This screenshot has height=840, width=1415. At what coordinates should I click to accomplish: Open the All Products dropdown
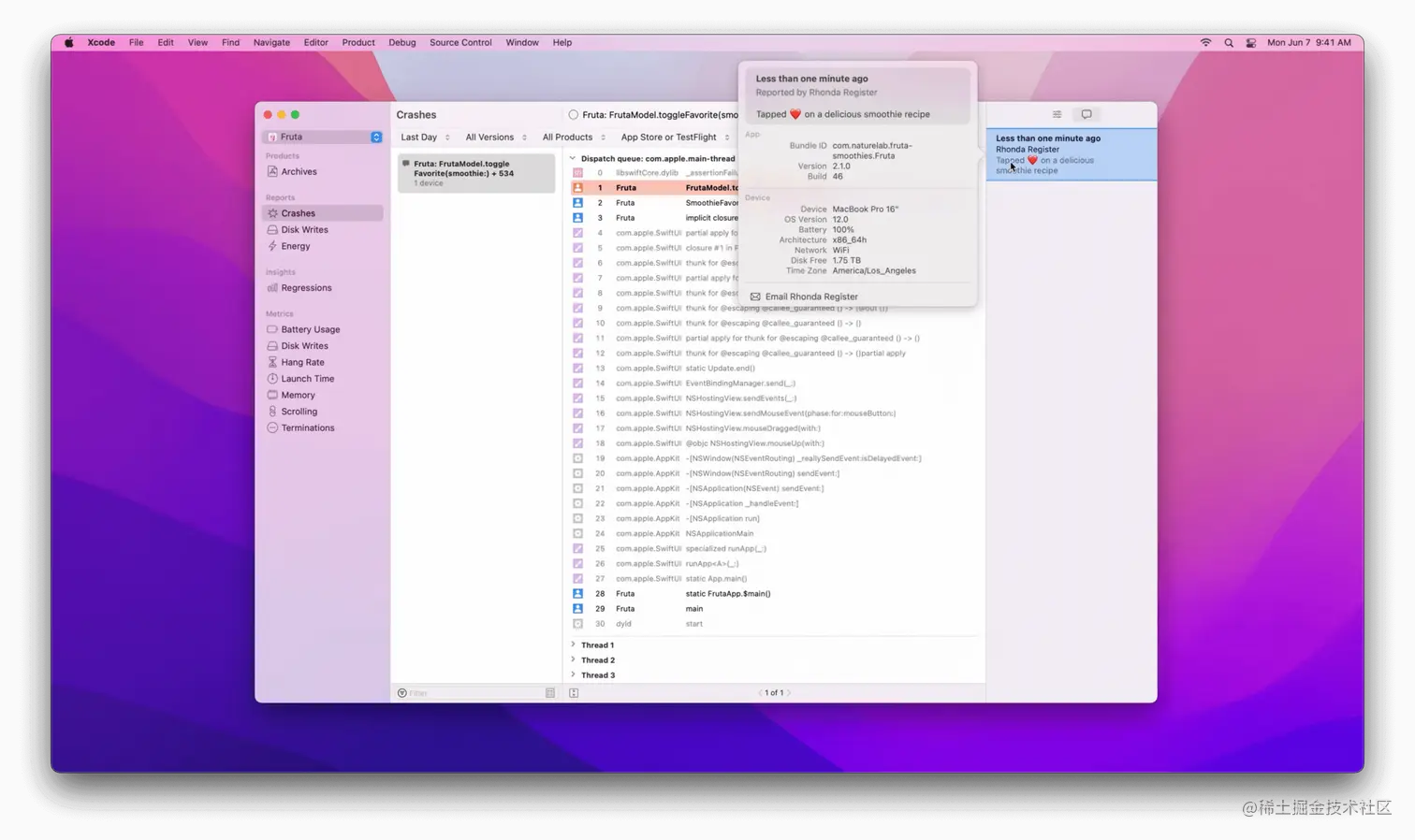574,138
